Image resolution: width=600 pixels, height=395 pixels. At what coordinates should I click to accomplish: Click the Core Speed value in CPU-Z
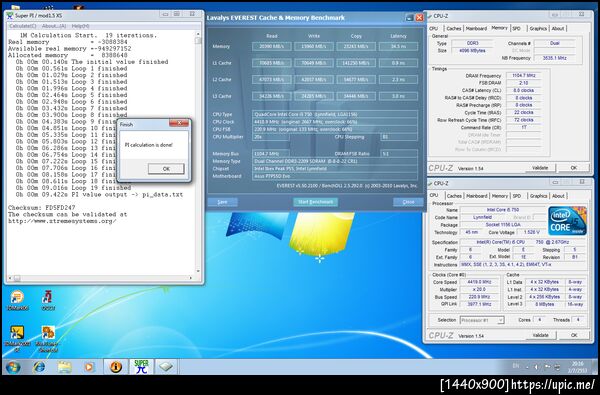[x=479, y=282]
